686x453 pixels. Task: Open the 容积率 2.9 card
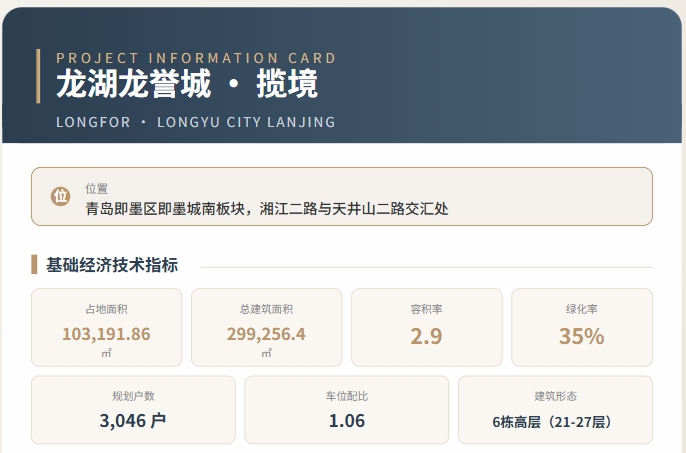point(427,327)
